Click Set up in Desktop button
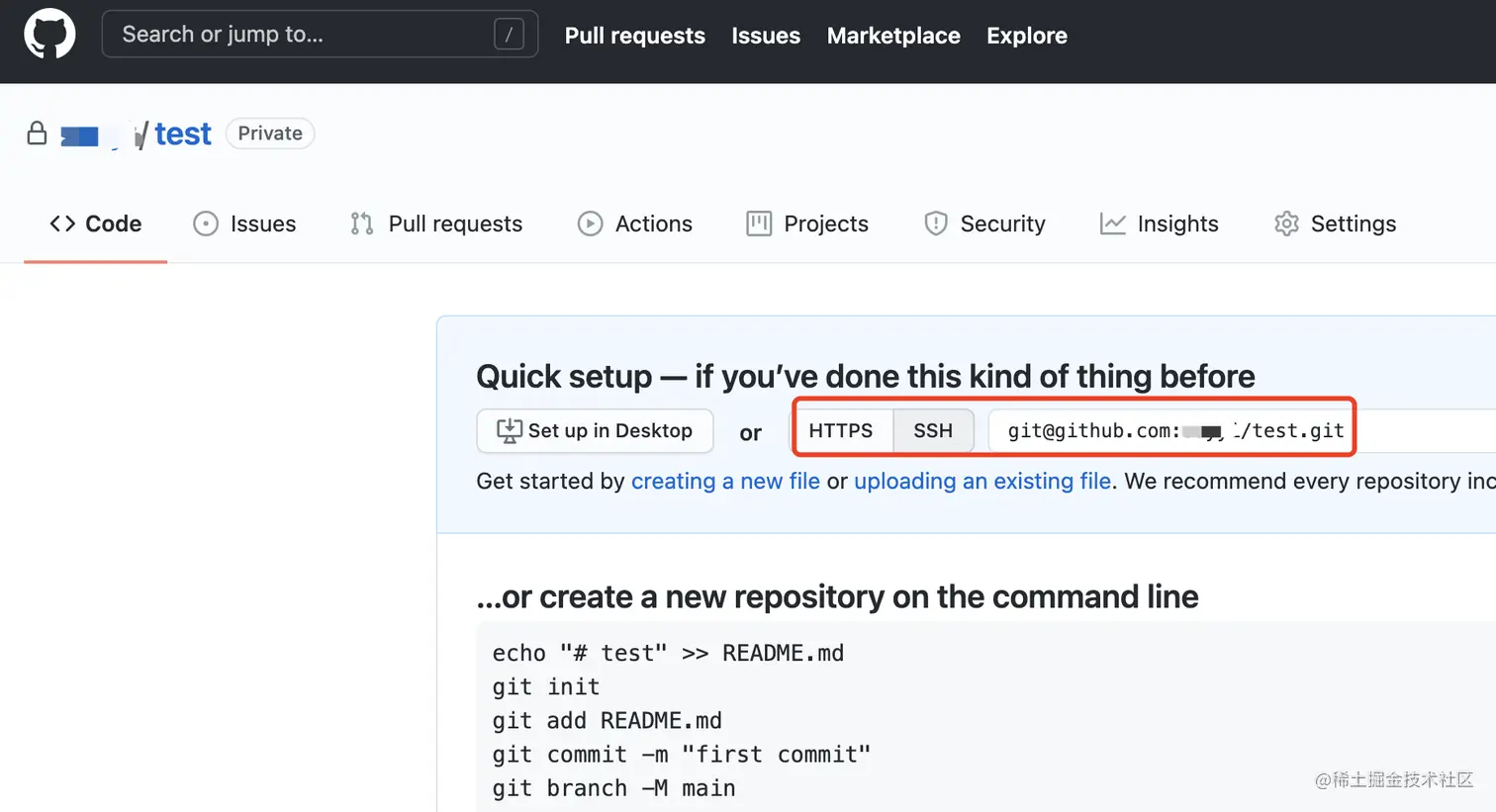 click(595, 431)
